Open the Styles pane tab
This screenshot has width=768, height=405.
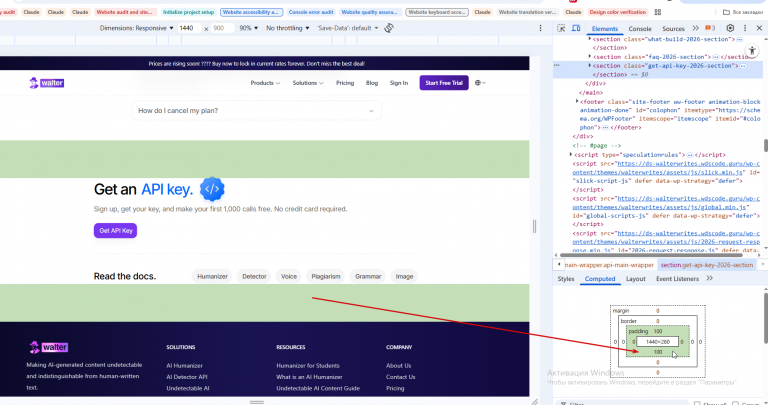566,279
